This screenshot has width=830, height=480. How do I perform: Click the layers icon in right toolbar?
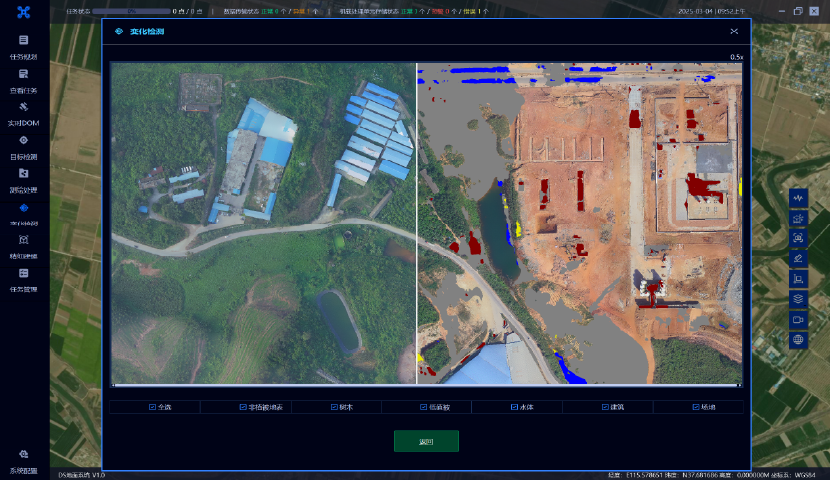tap(798, 298)
